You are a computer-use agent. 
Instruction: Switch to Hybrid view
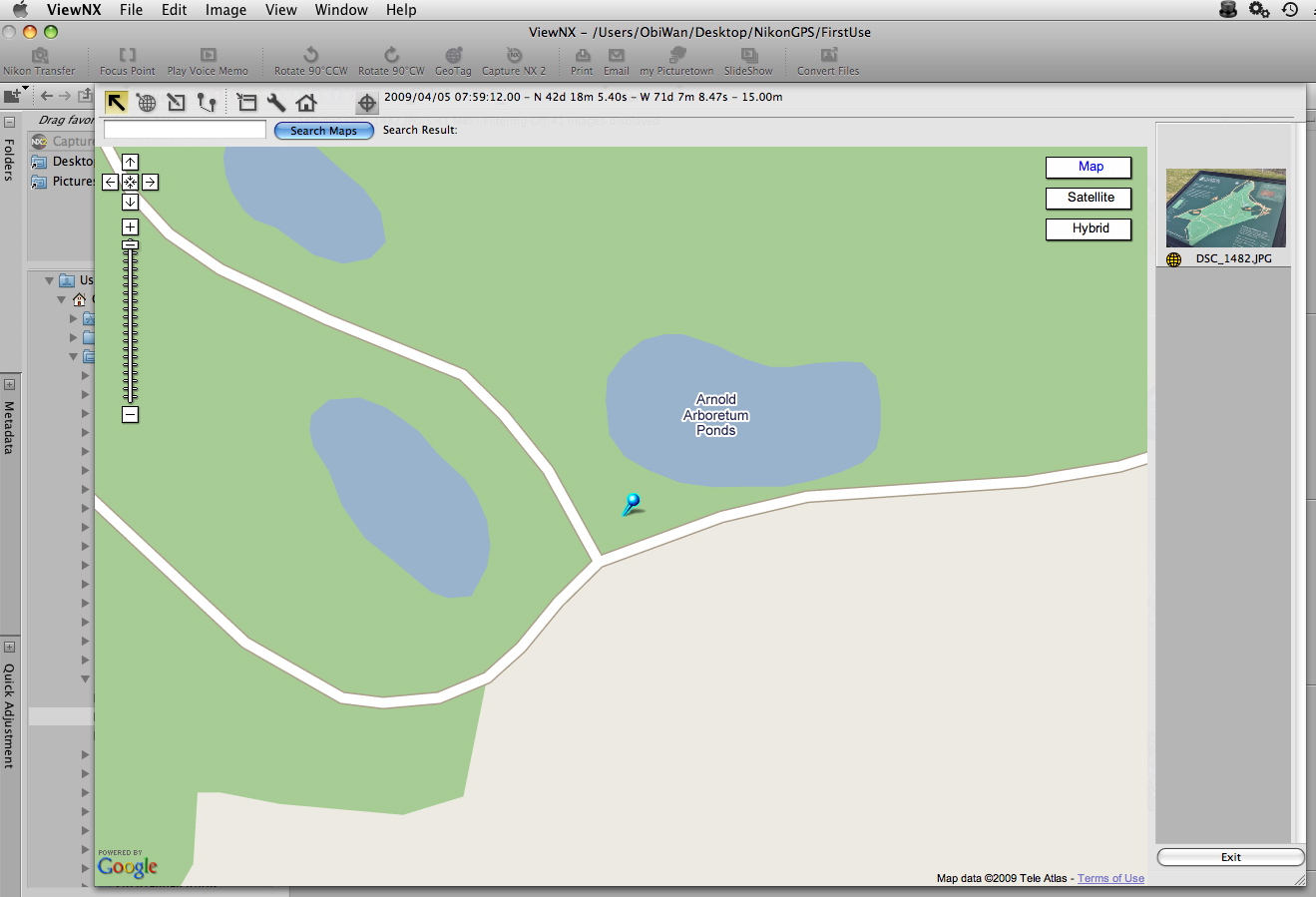(1089, 228)
